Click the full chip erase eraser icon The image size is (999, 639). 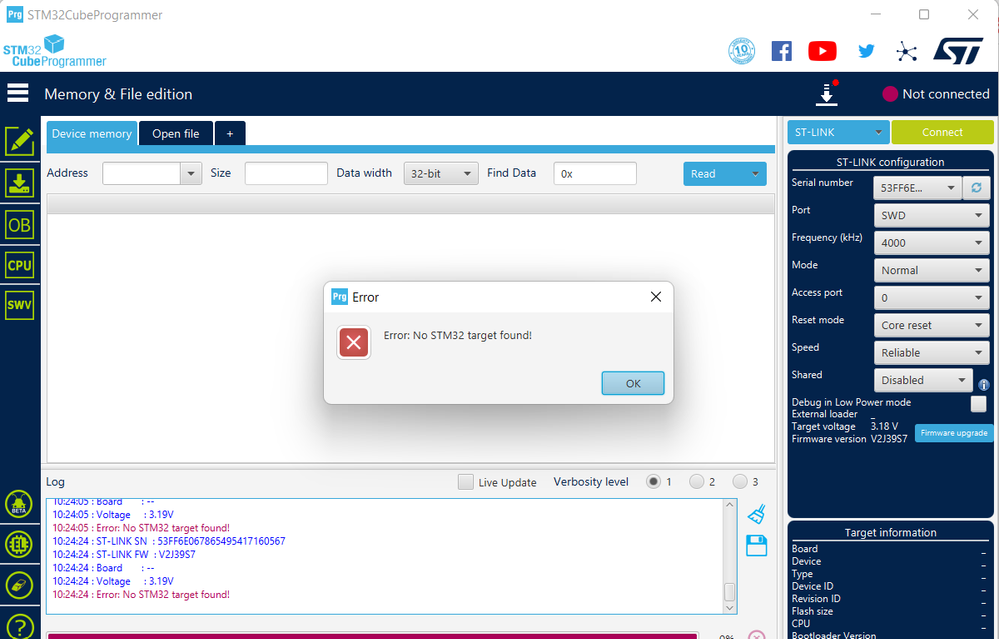(x=19, y=585)
